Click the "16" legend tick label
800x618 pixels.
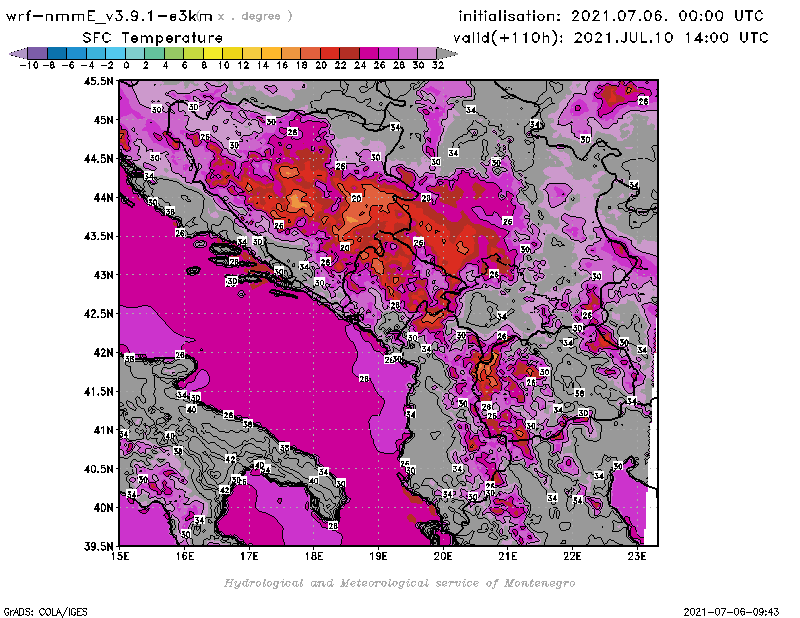pos(282,65)
